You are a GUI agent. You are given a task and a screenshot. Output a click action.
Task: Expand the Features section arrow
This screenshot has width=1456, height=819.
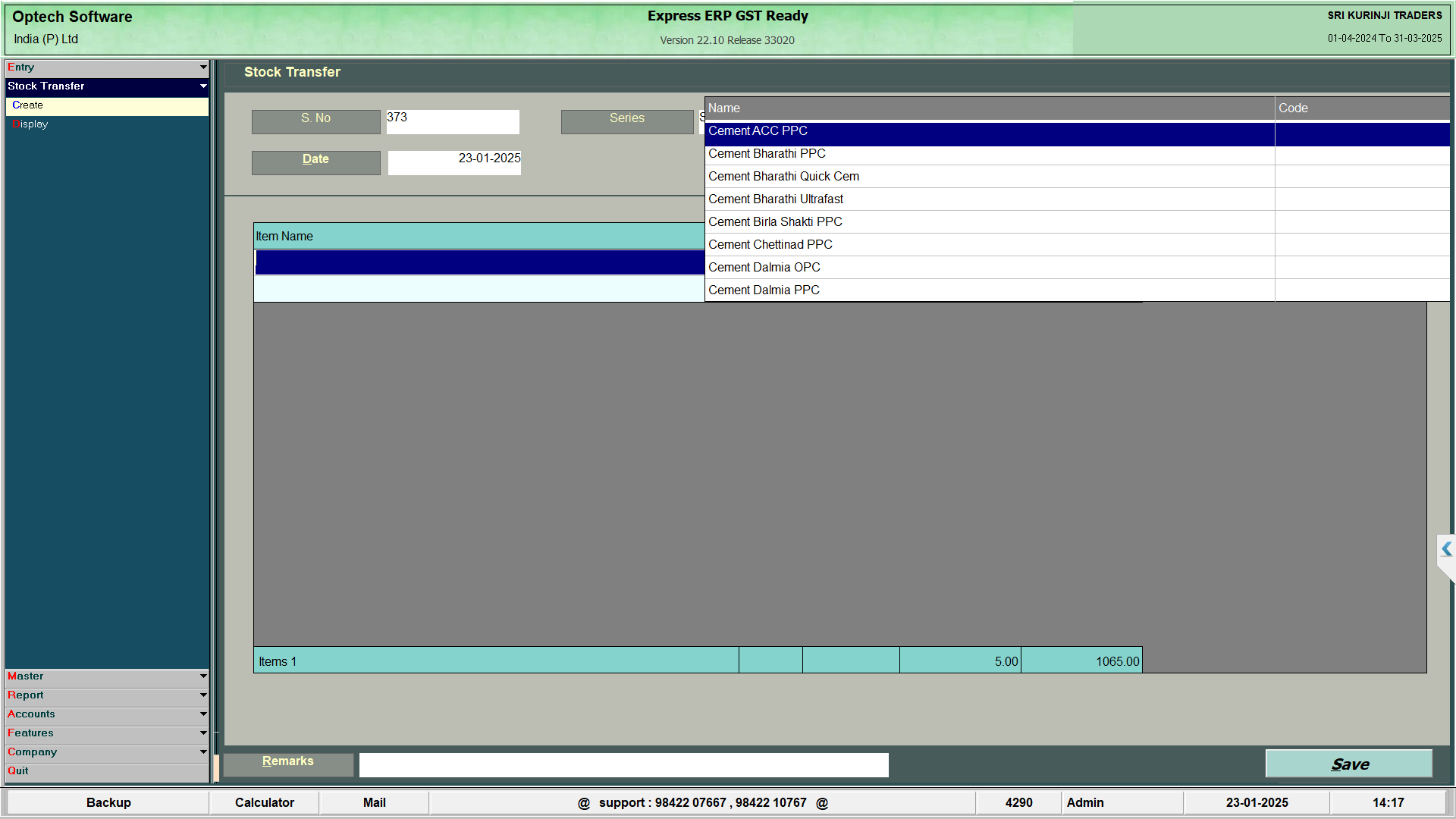pyautogui.click(x=202, y=733)
